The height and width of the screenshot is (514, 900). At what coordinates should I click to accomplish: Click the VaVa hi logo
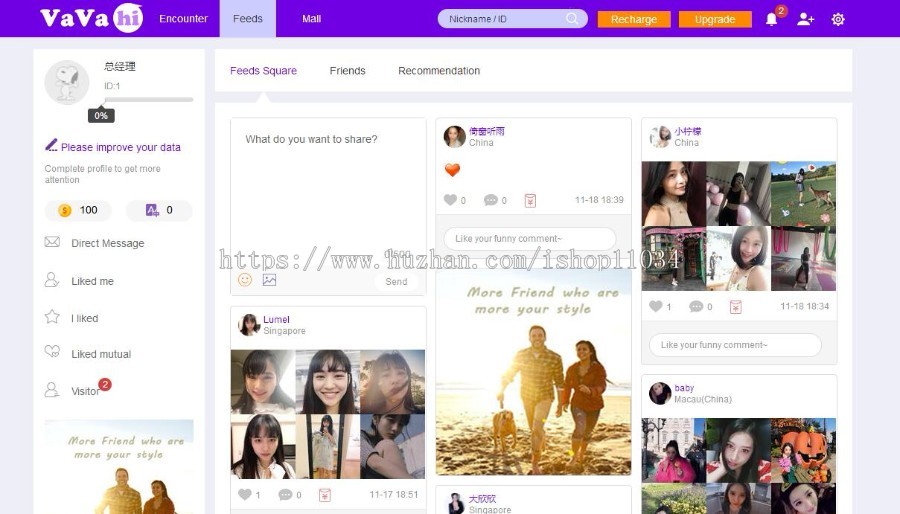(x=92, y=18)
